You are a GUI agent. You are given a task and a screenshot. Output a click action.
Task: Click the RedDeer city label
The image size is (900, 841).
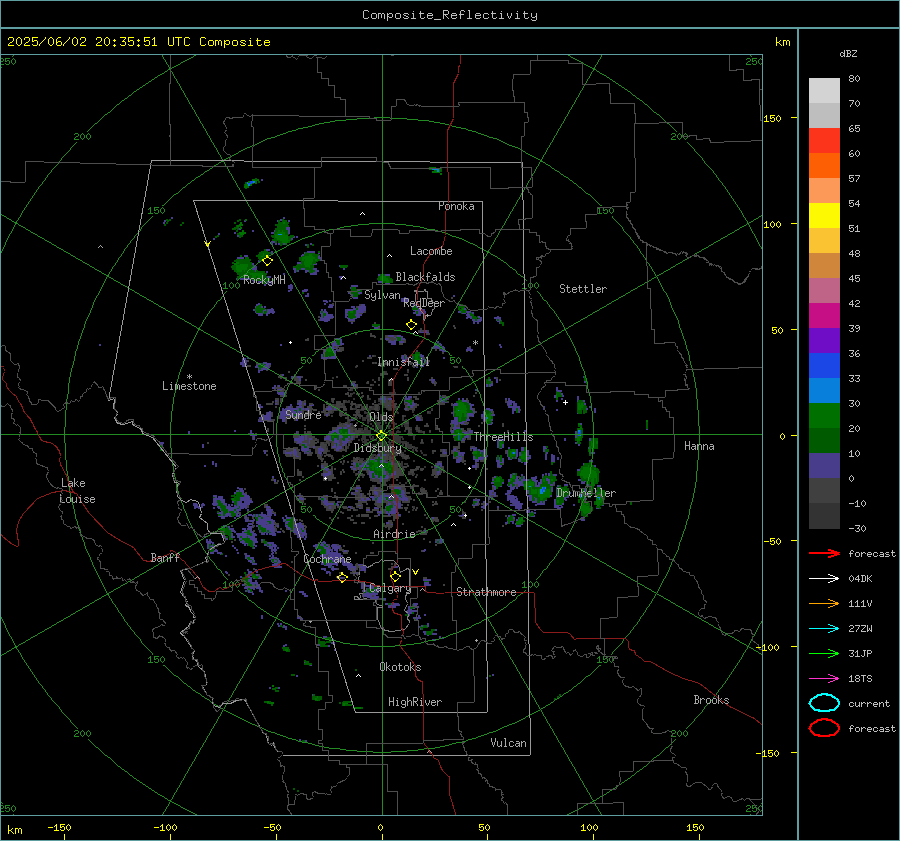point(424,303)
